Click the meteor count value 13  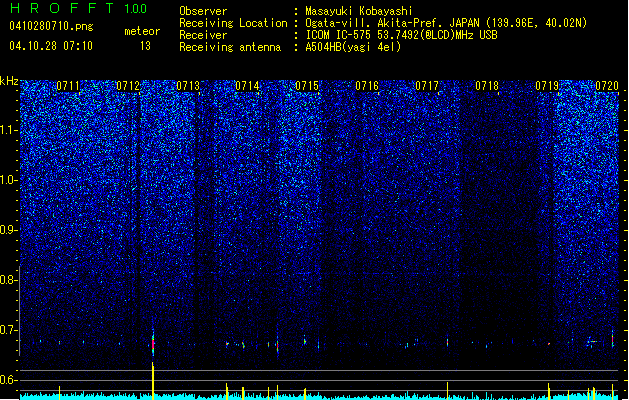tap(145, 46)
